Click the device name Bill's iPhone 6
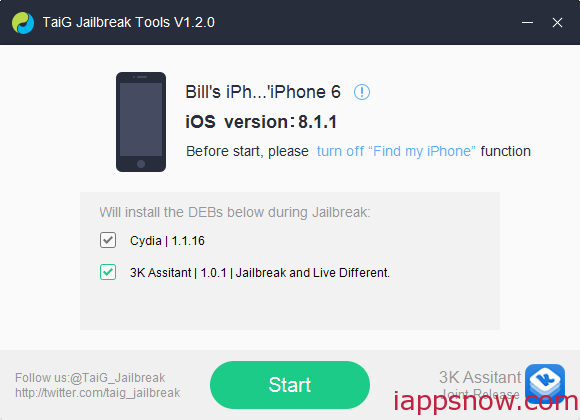Screen dimensions: 580x420 coord(263,92)
